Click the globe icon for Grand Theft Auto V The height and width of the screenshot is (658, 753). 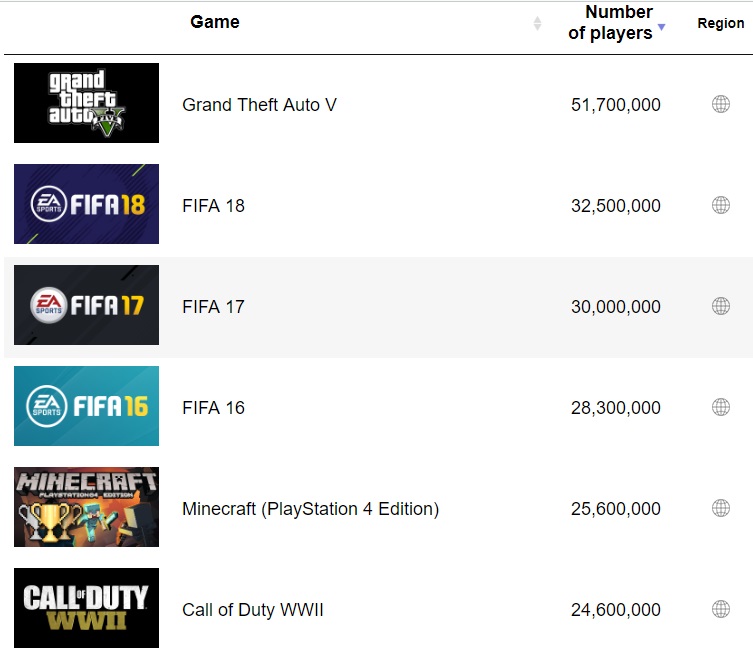[720, 104]
